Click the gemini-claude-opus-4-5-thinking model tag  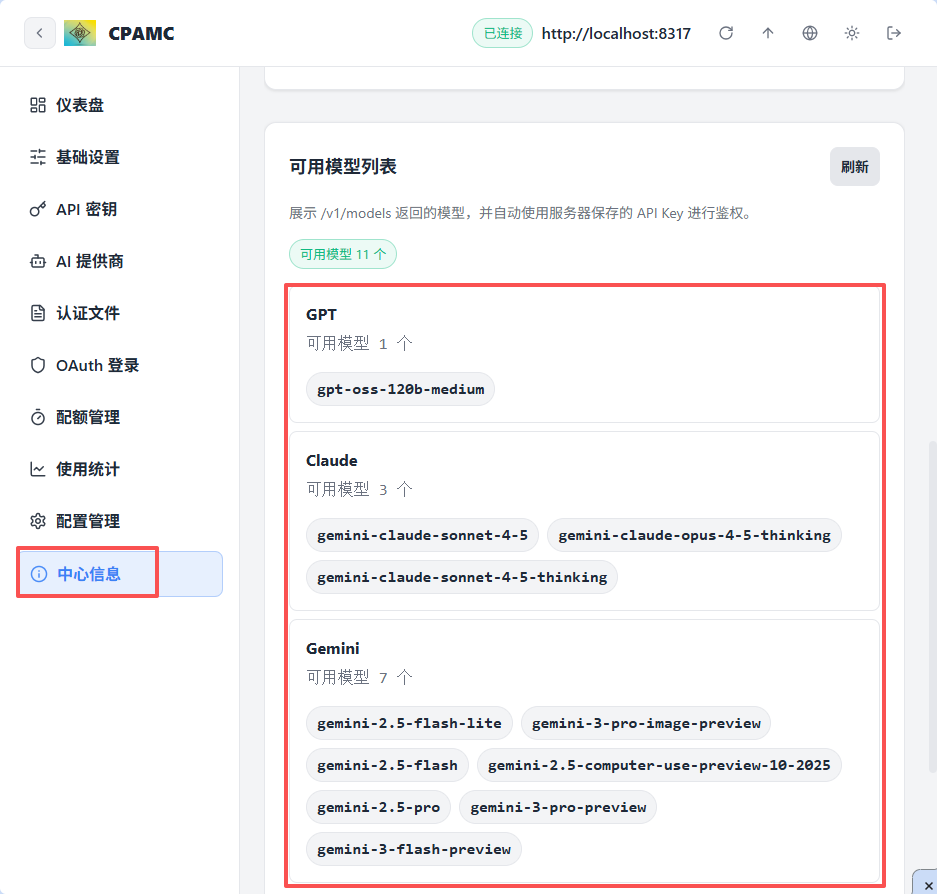coord(694,535)
